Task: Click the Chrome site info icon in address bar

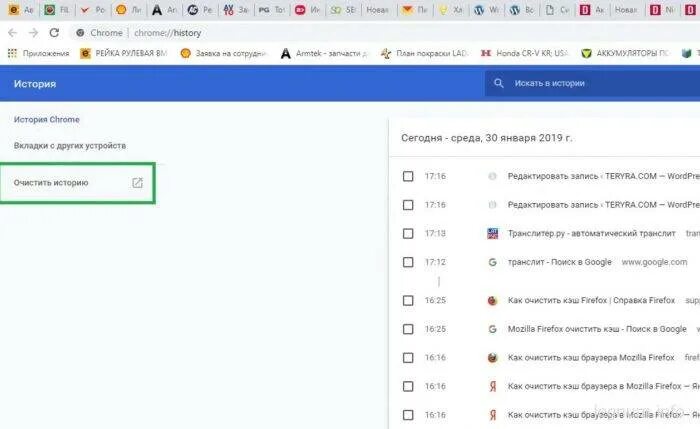Action: (x=80, y=33)
